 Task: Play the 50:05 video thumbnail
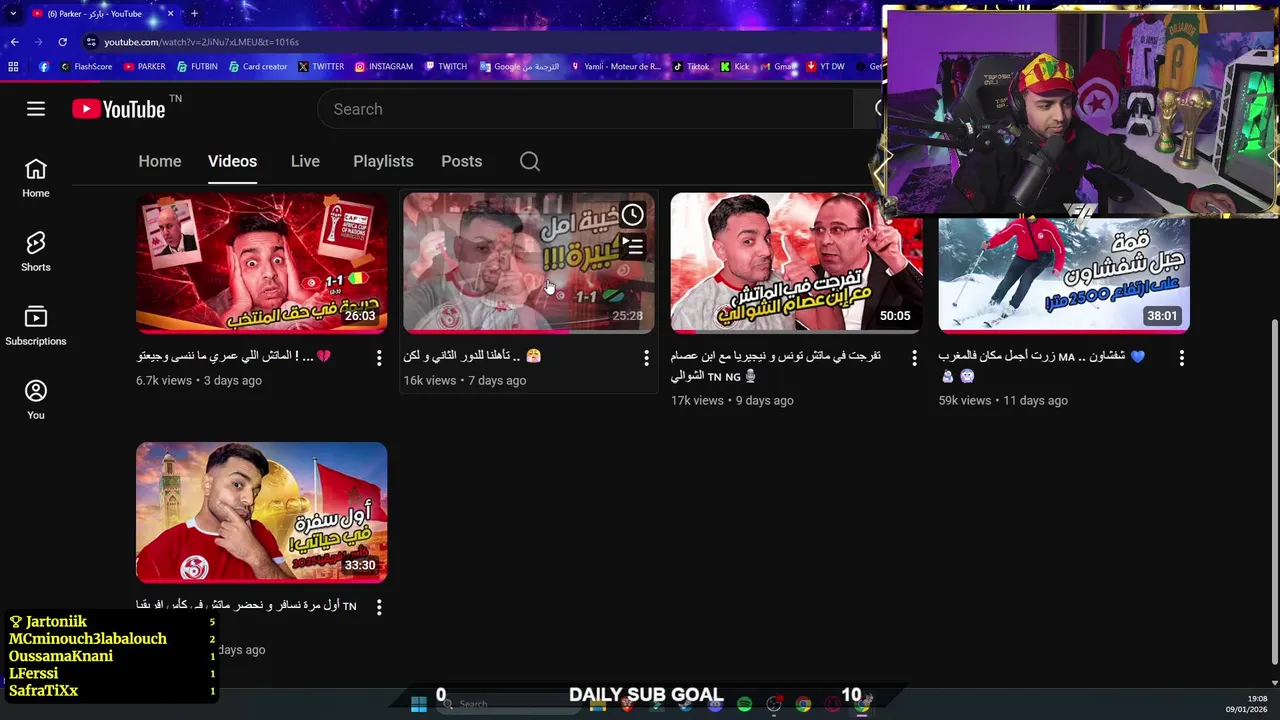pos(796,262)
